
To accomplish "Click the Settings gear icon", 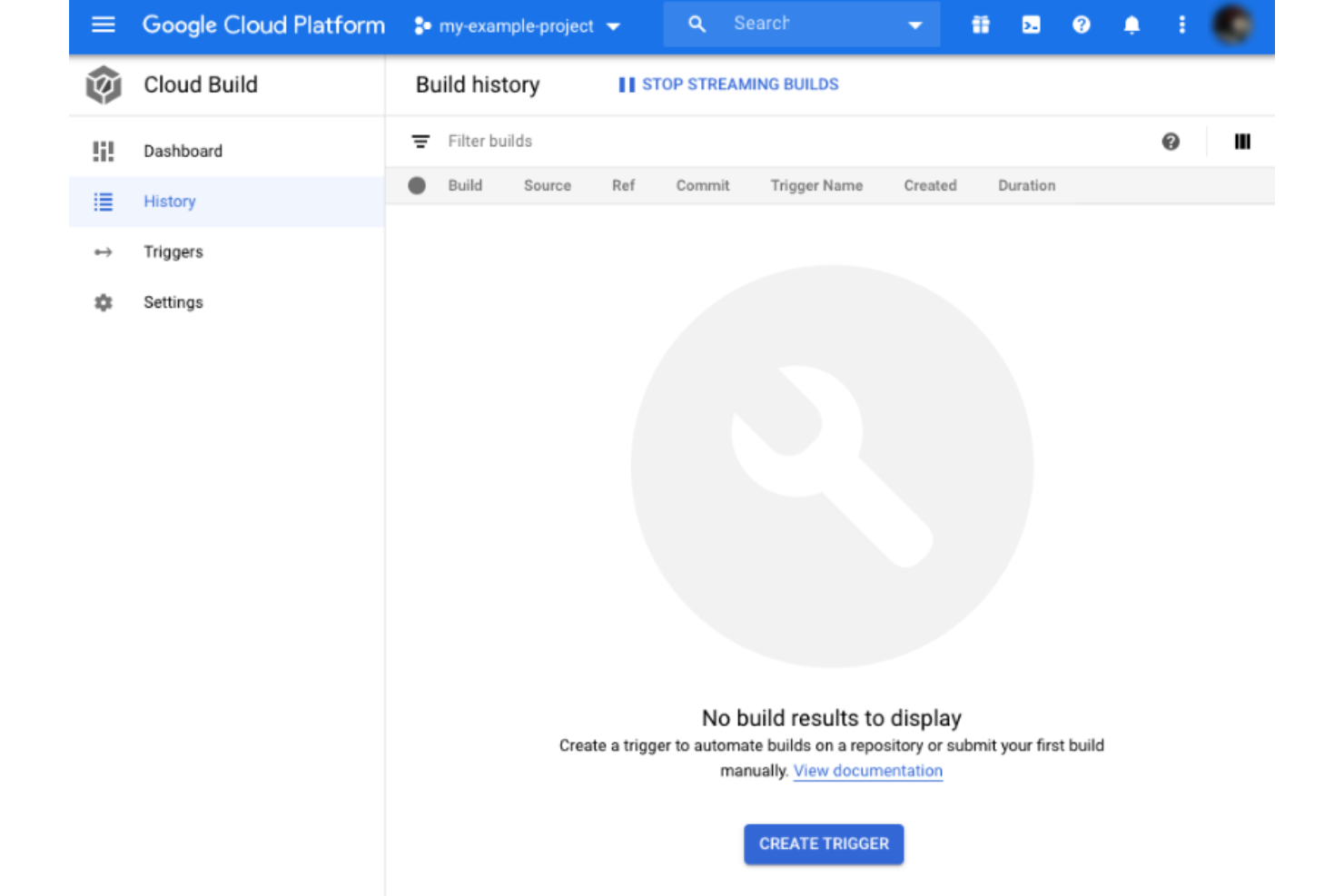I will [104, 302].
